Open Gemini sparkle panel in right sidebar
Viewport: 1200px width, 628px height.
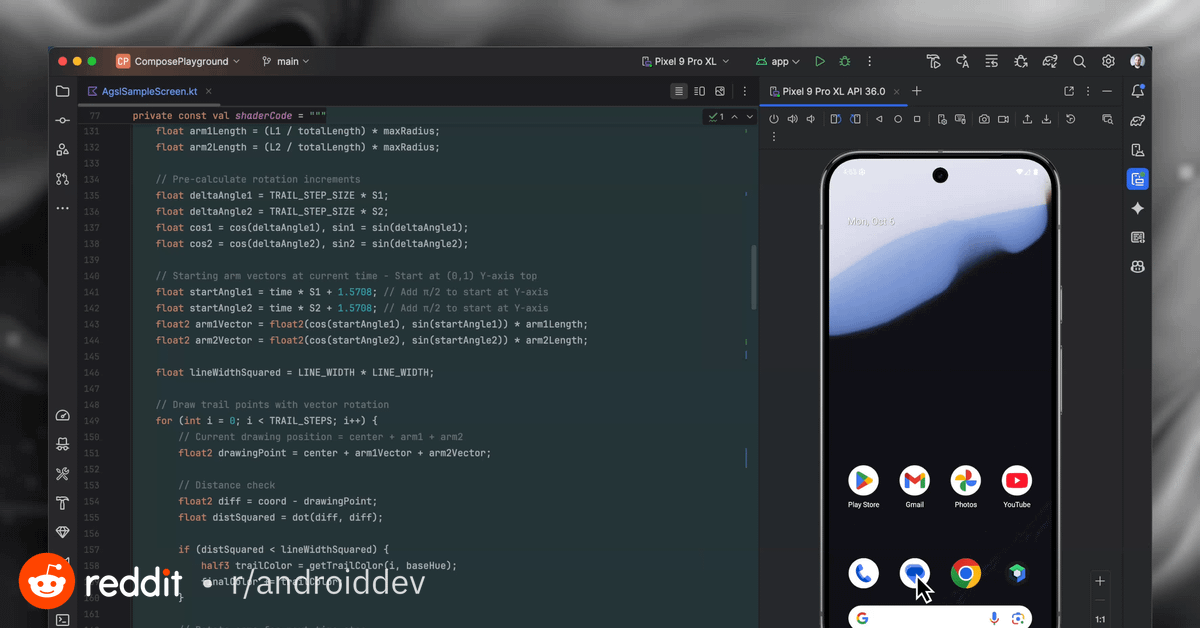click(1137, 209)
